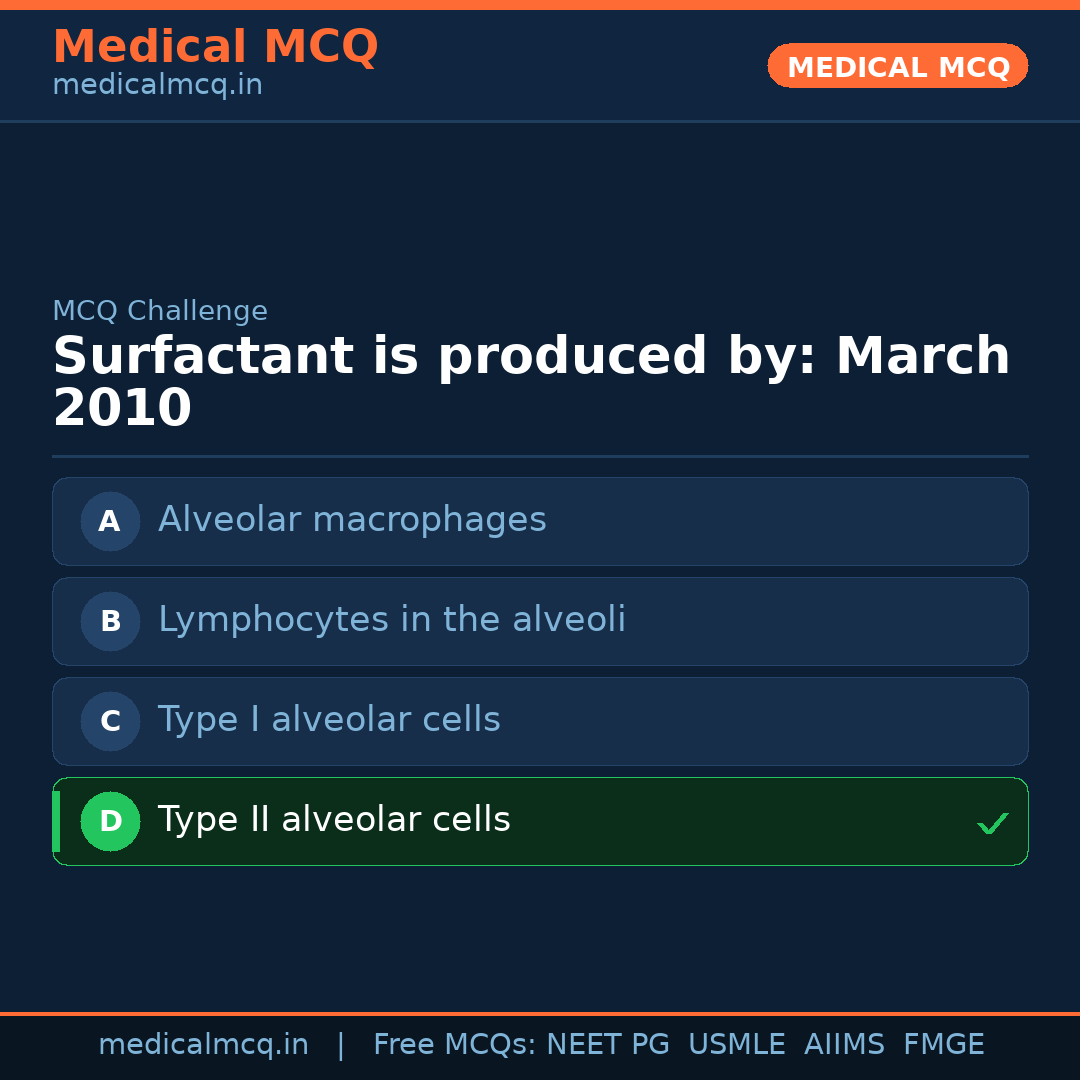Click the NEET PG footer item
Image resolution: width=1080 pixels, height=1080 pixels.
tap(607, 1044)
